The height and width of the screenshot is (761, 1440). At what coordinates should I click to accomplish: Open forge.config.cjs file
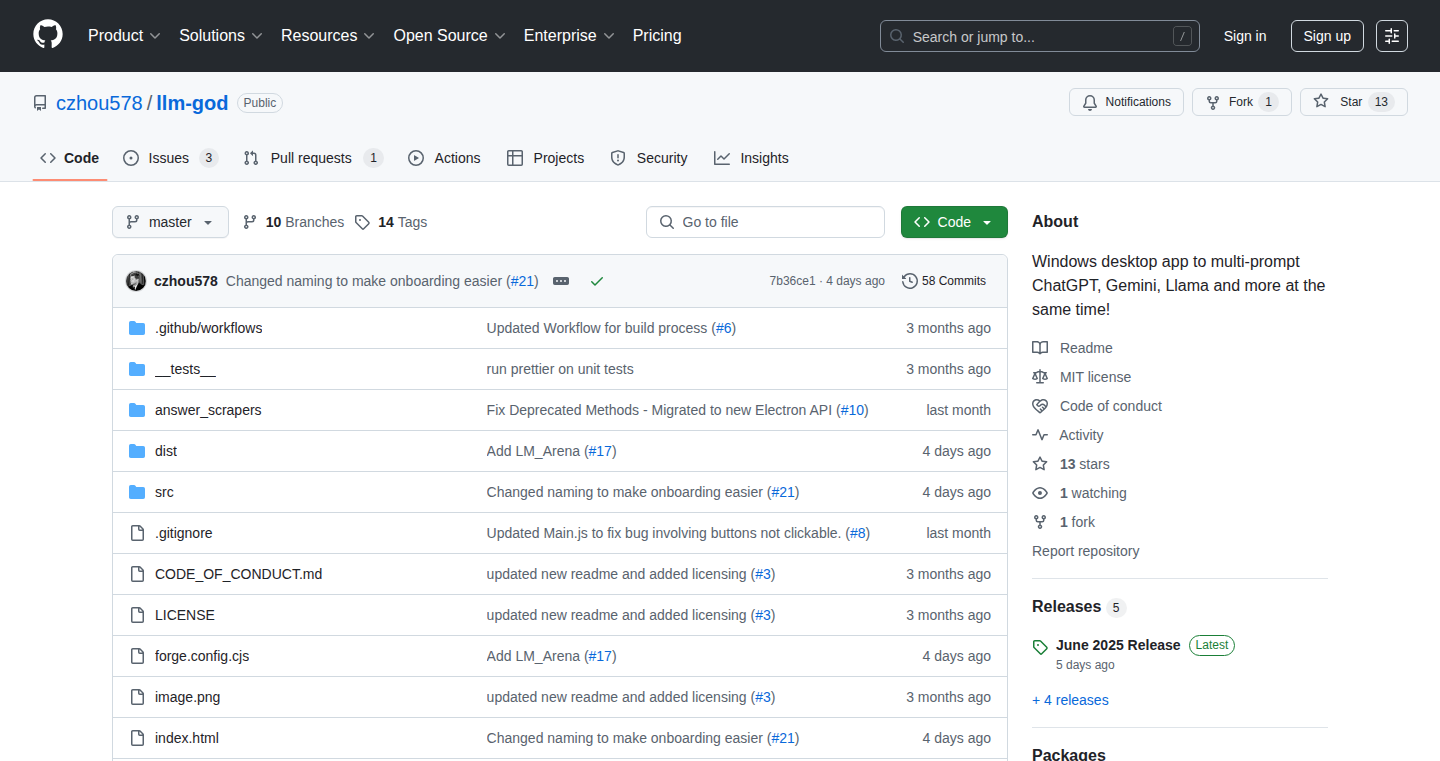point(202,656)
